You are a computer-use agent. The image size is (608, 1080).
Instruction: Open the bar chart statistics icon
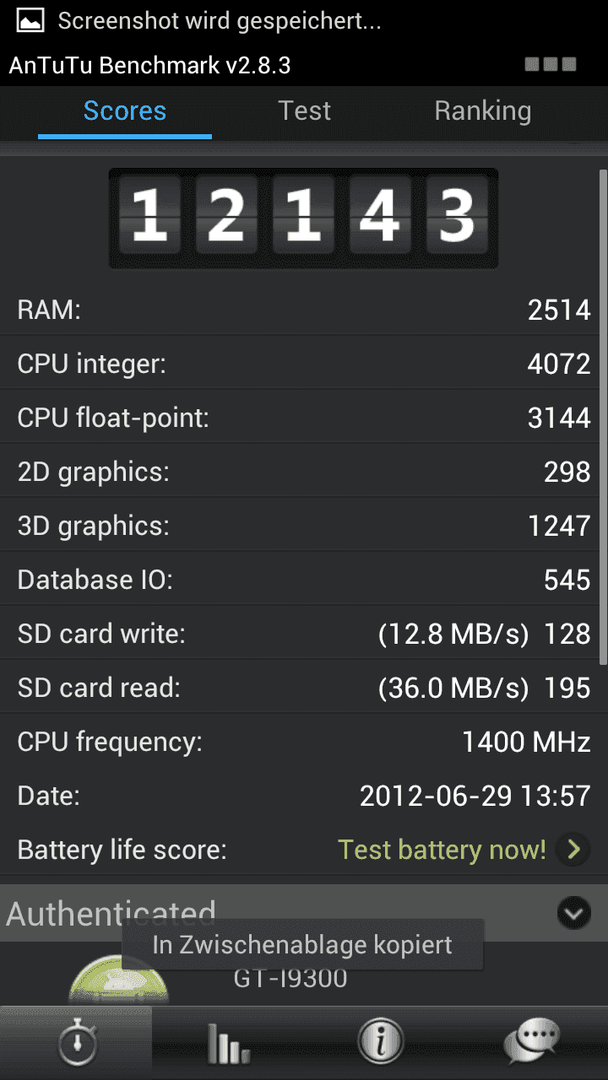point(228,1044)
